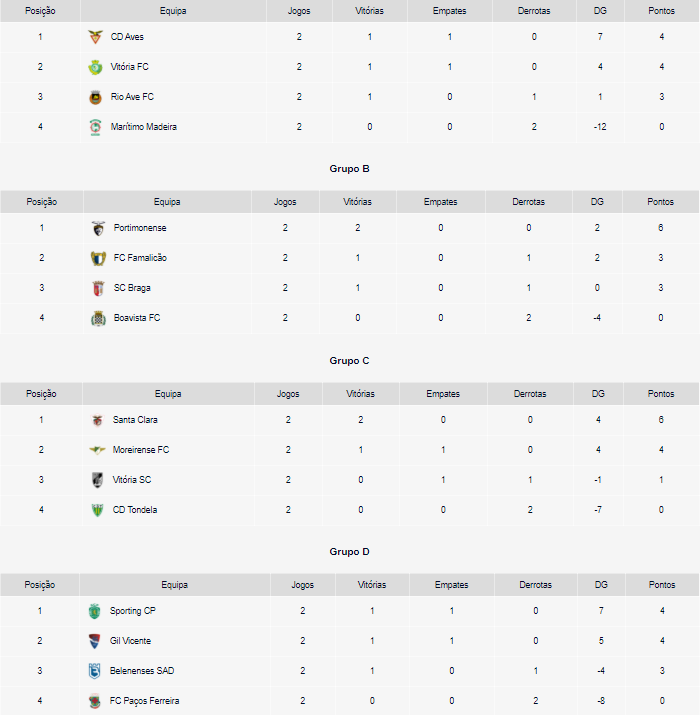
Task: Click the Portimonense club crest
Action: pos(97,228)
